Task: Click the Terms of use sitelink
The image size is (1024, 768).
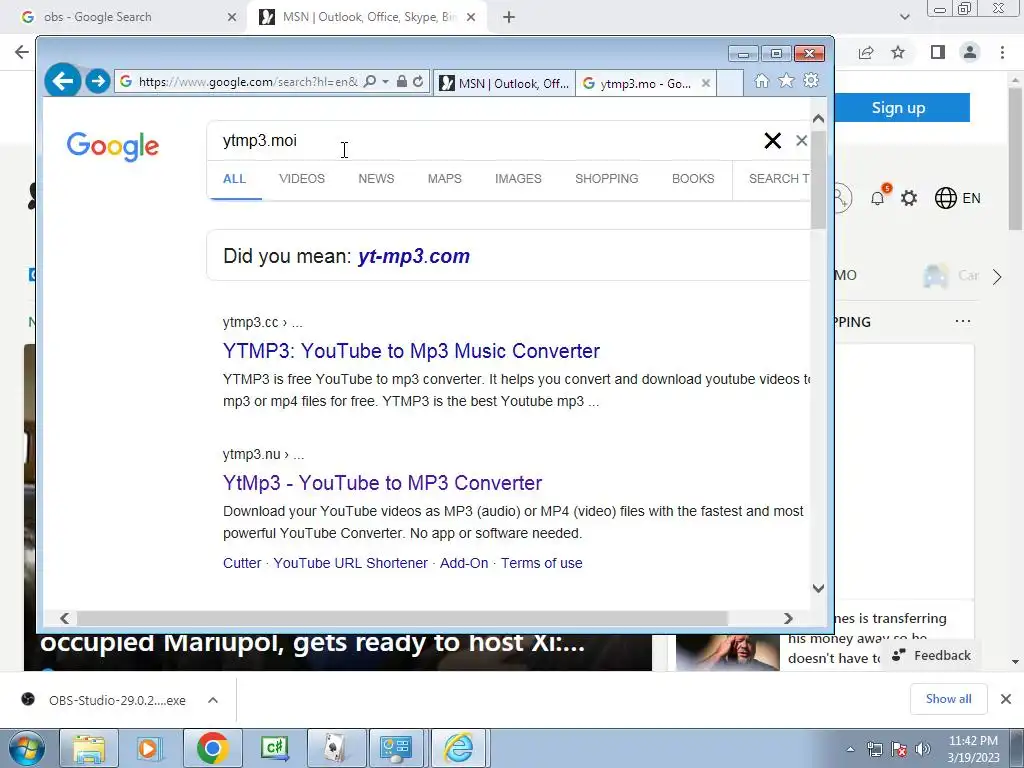Action: [x=541, y=563]
